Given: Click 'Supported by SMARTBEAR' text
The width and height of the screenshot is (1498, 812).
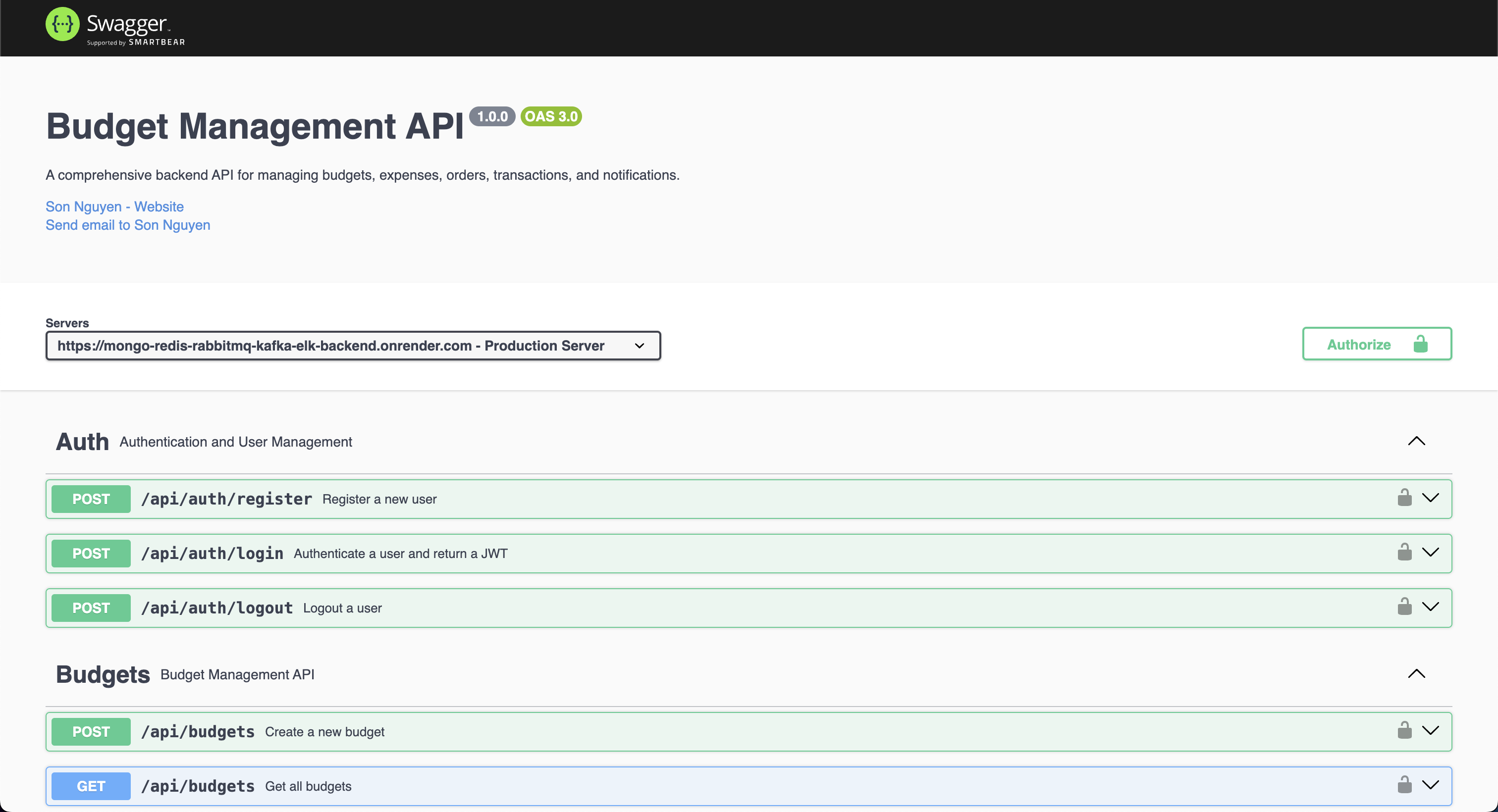Looking at the screenshot, I should coord(136,43).
